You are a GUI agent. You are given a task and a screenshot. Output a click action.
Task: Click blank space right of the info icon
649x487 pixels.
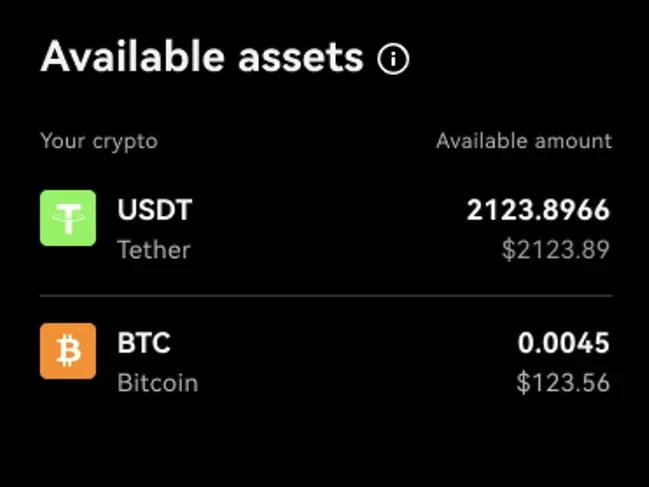click(x=520, y=60)
